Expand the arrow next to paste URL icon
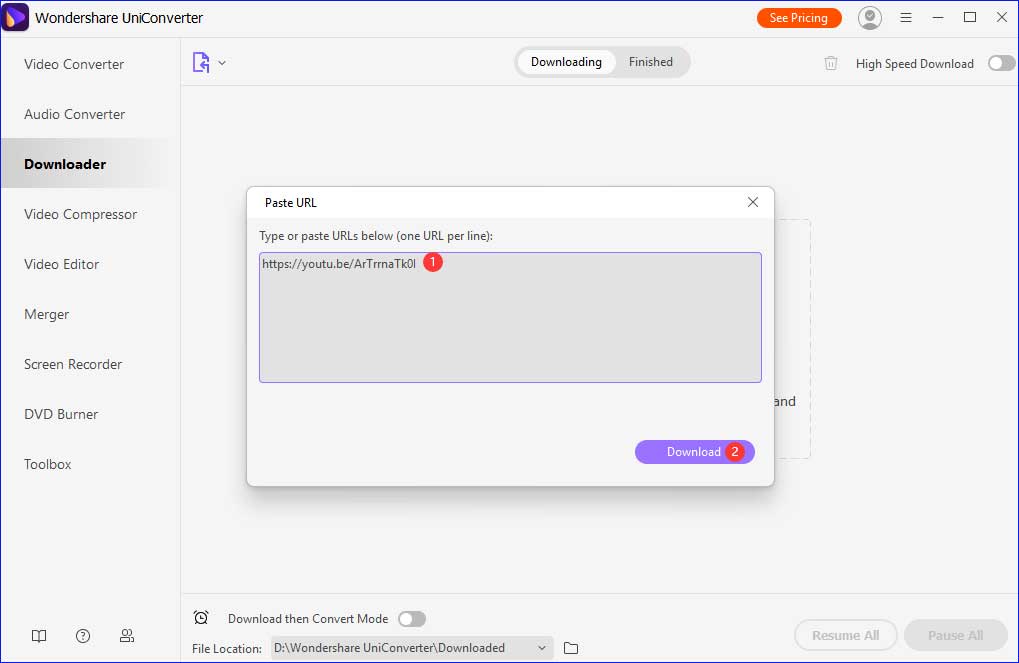The image size is (1019, 663). click(222, 63)
